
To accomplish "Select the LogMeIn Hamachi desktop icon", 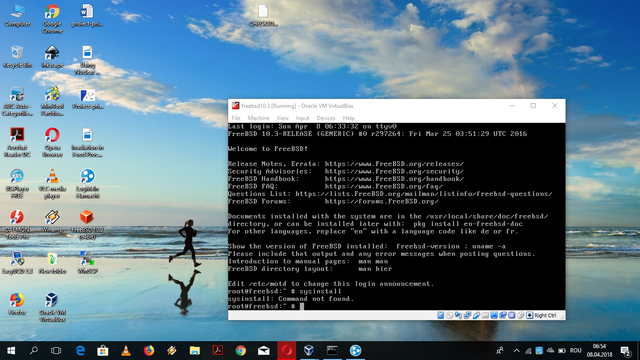I will [x=87, y=184].
